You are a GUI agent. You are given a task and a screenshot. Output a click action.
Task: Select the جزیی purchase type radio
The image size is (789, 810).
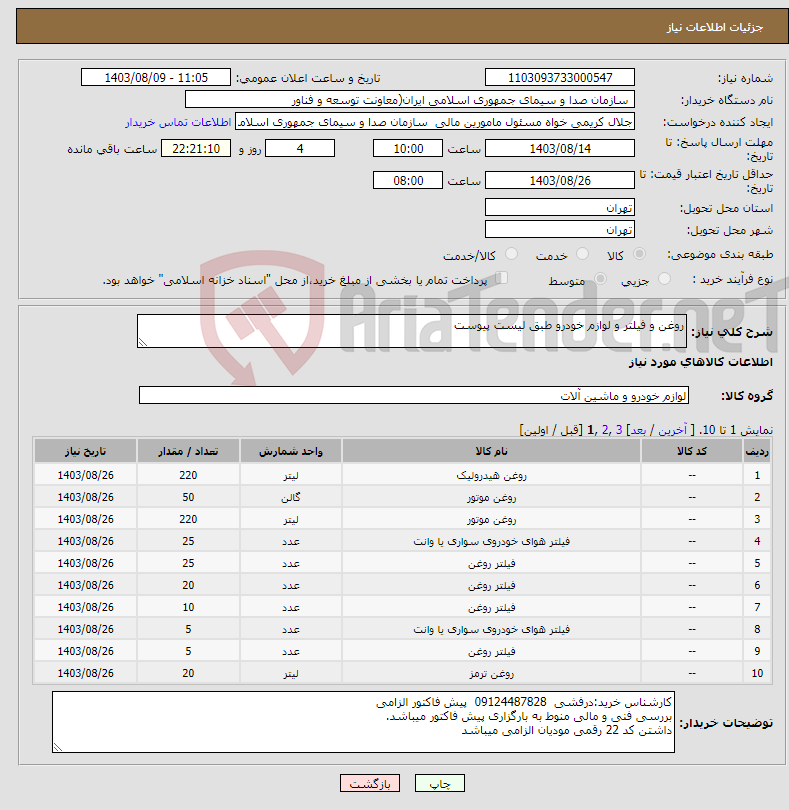pyautogui.click(x=664, y=279)
